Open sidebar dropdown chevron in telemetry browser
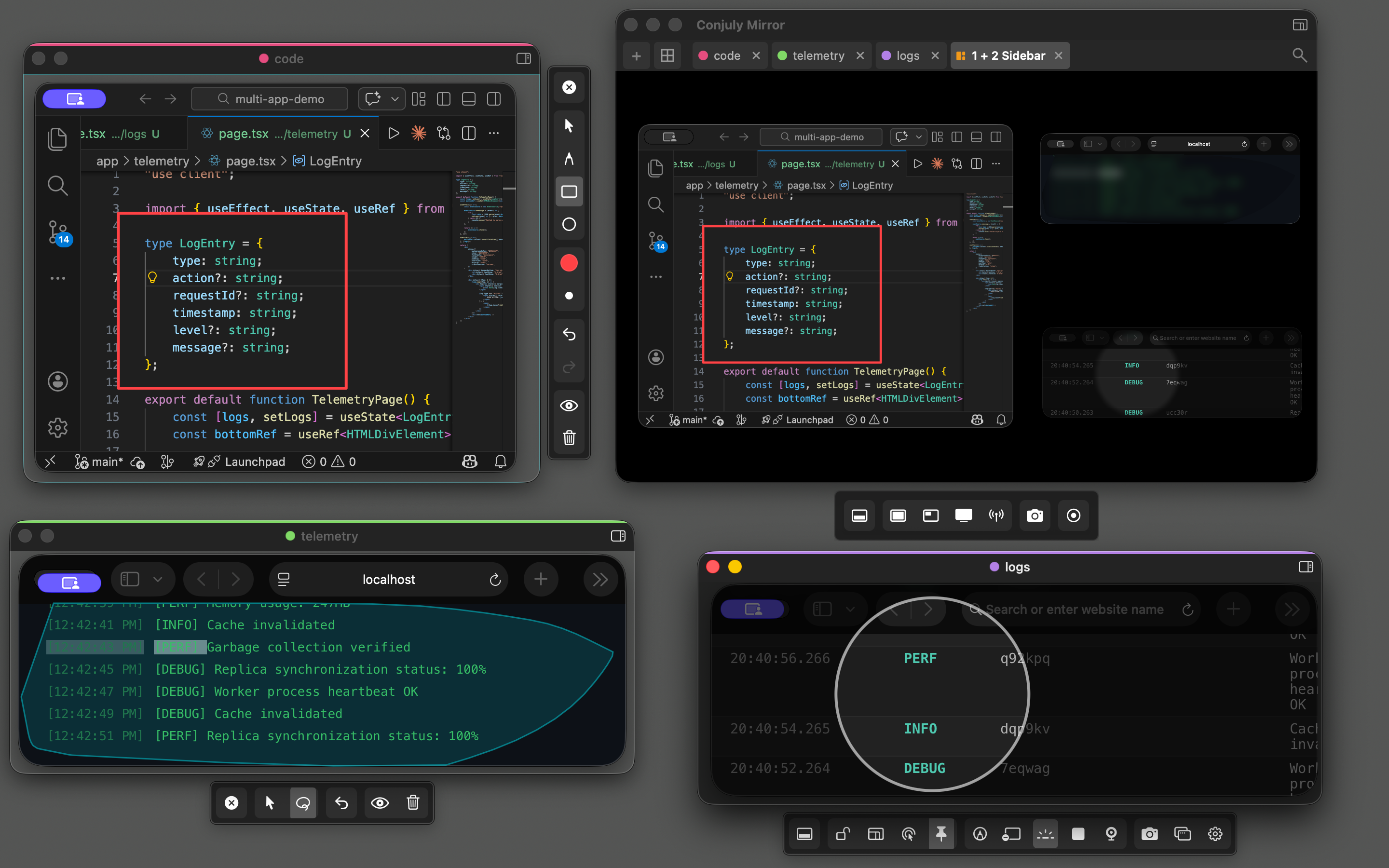This screenshot has height=868, width=1389. click(158, 579)
